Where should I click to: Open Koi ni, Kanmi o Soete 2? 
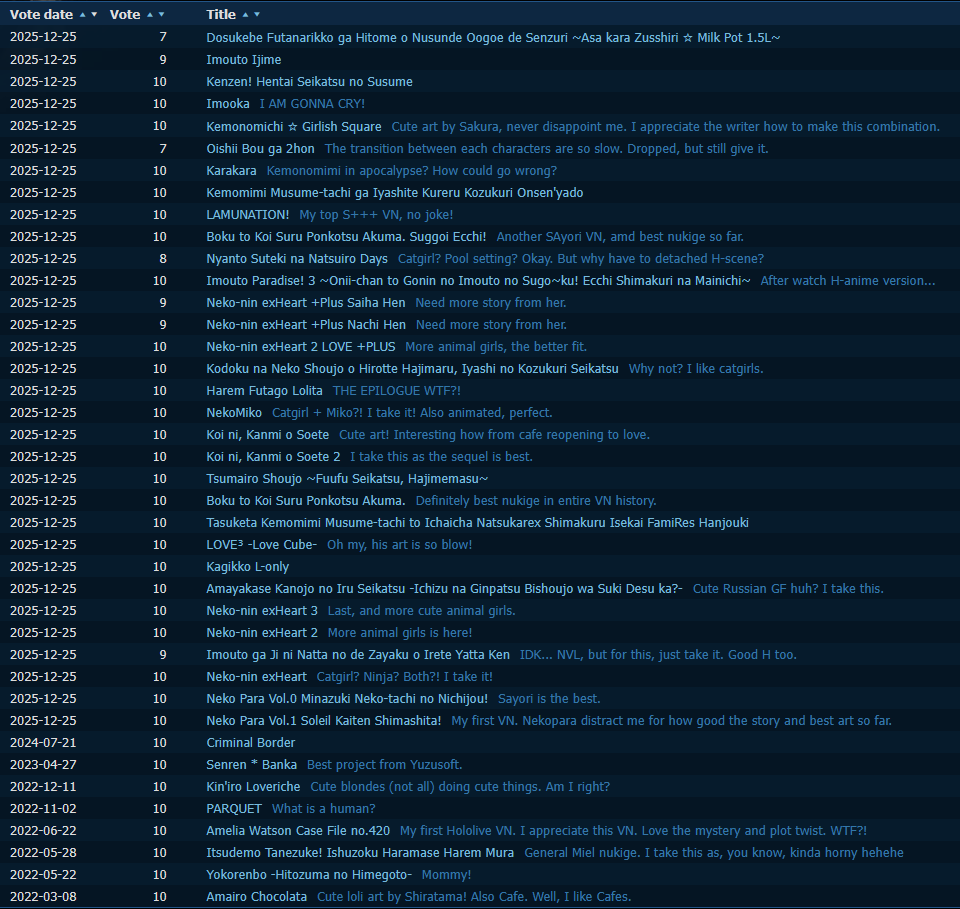coord(273,457)
